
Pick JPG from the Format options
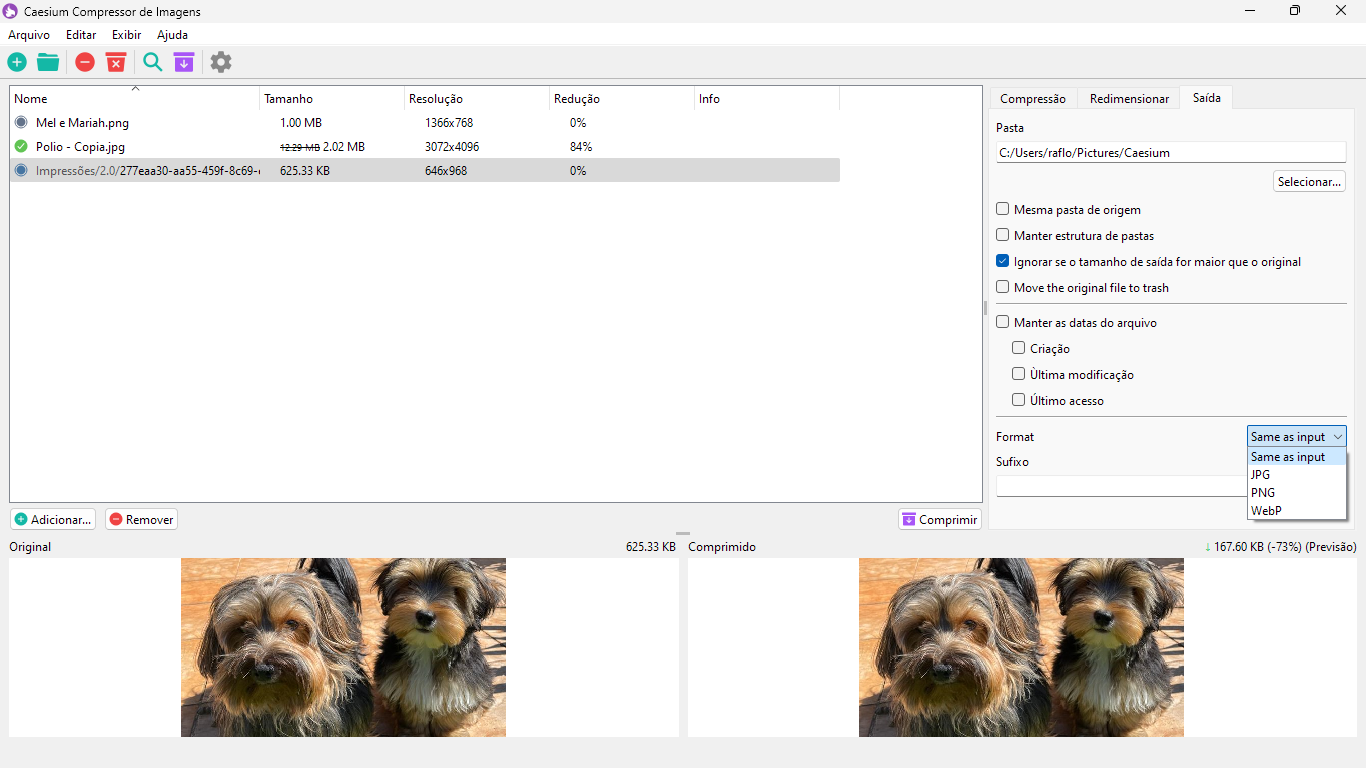[x=1260, y=475]
